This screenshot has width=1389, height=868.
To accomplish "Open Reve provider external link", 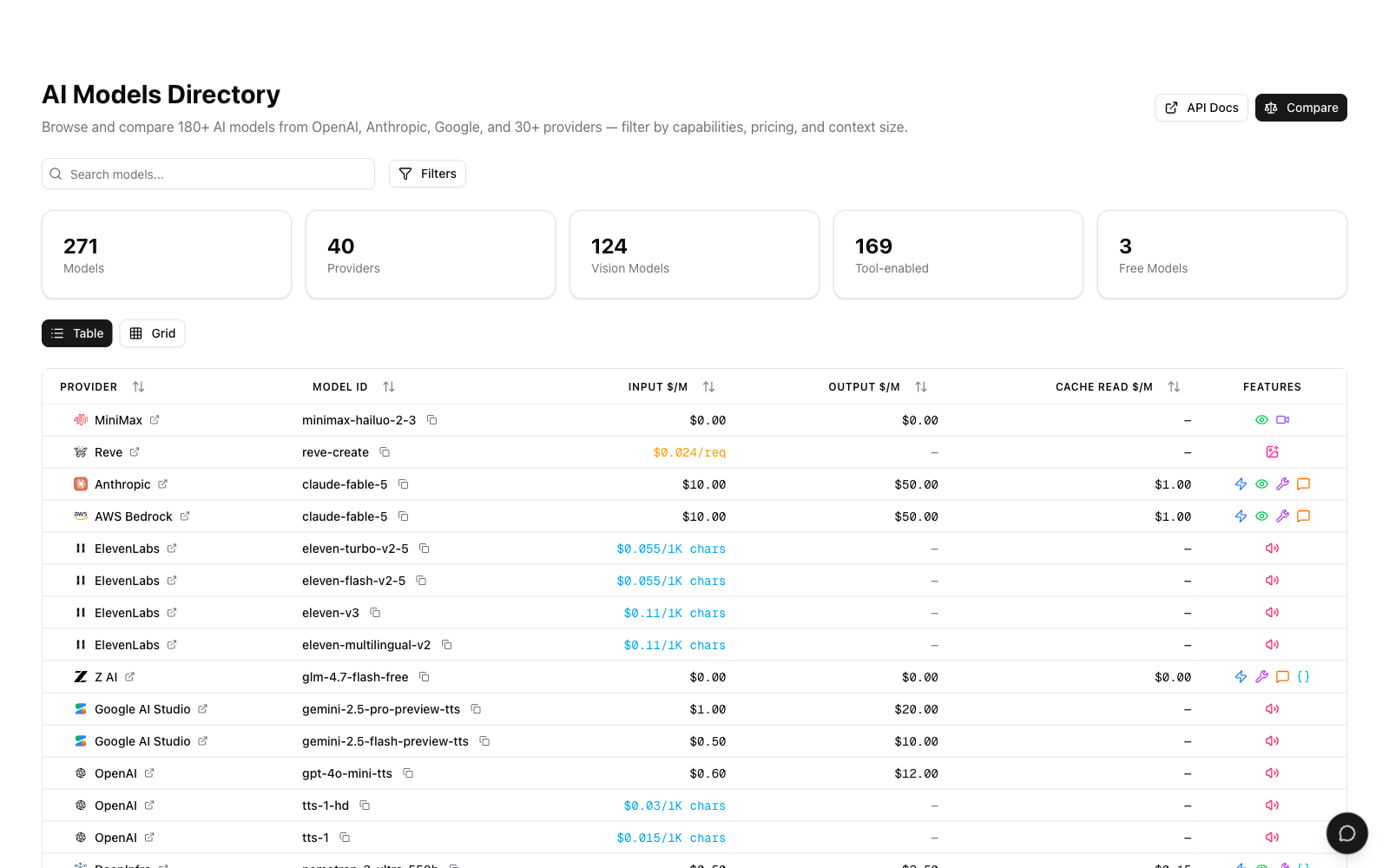I will coord(135,452).
